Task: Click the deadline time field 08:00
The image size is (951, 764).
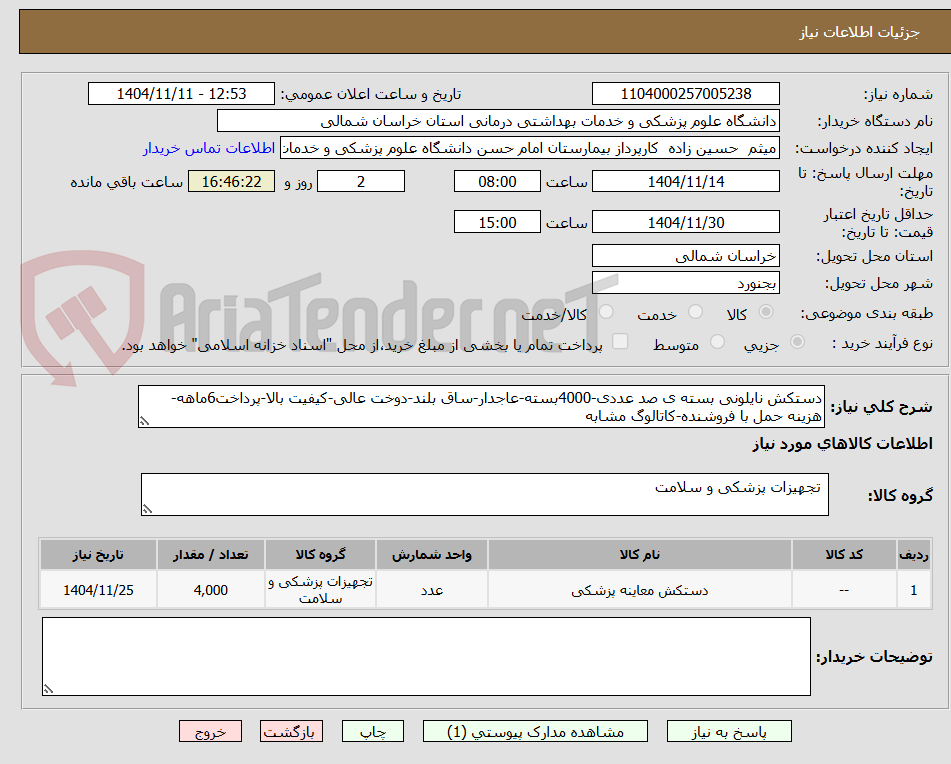Action: (497, 181)
